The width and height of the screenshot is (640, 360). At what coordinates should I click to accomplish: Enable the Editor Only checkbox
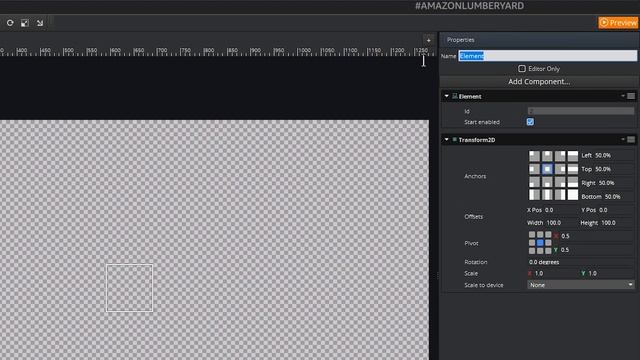click(522, 69)
